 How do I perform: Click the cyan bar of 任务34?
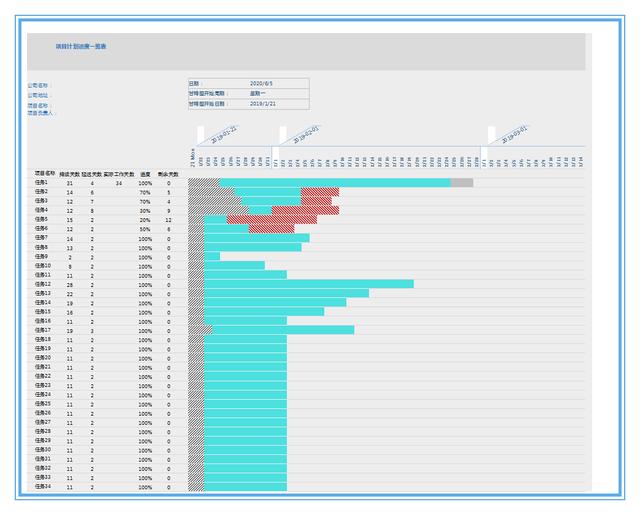(x=246, y=486)
